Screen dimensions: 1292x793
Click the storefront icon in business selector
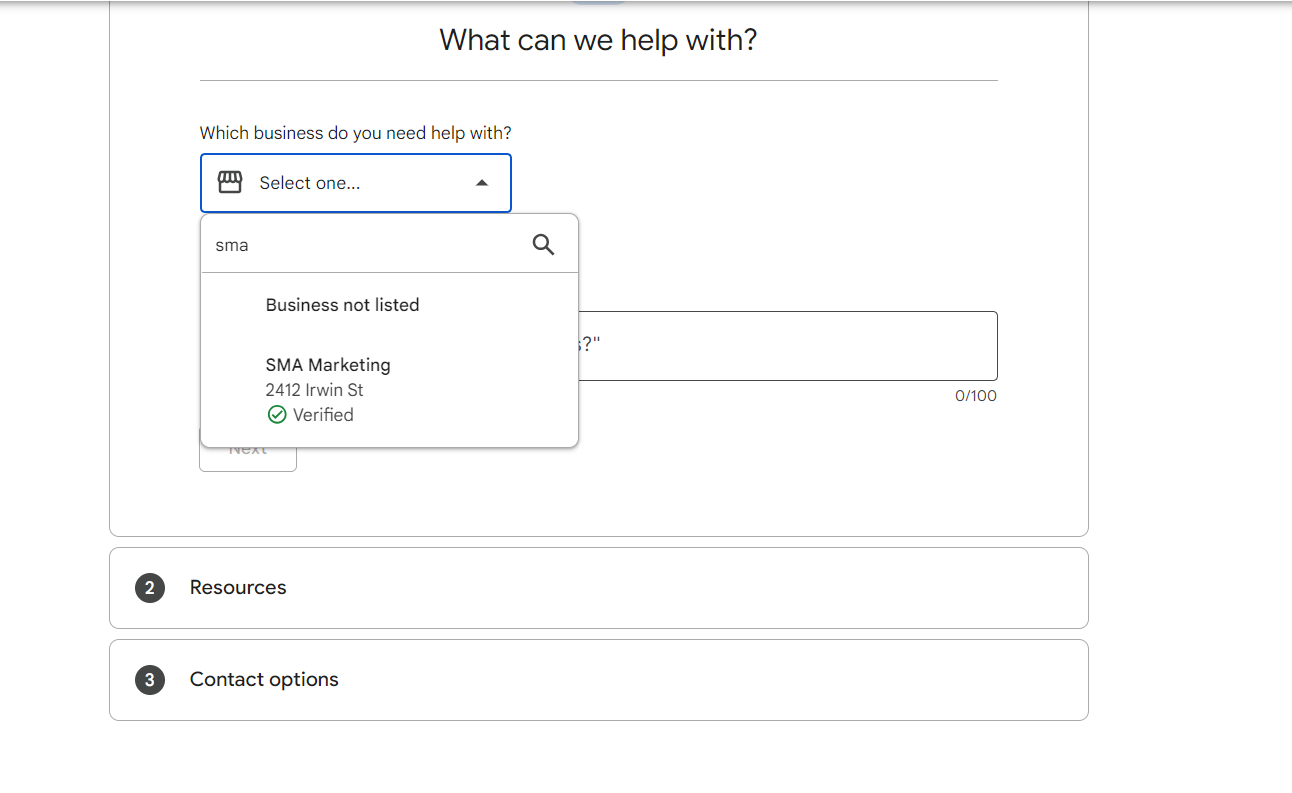pos(230,183)
